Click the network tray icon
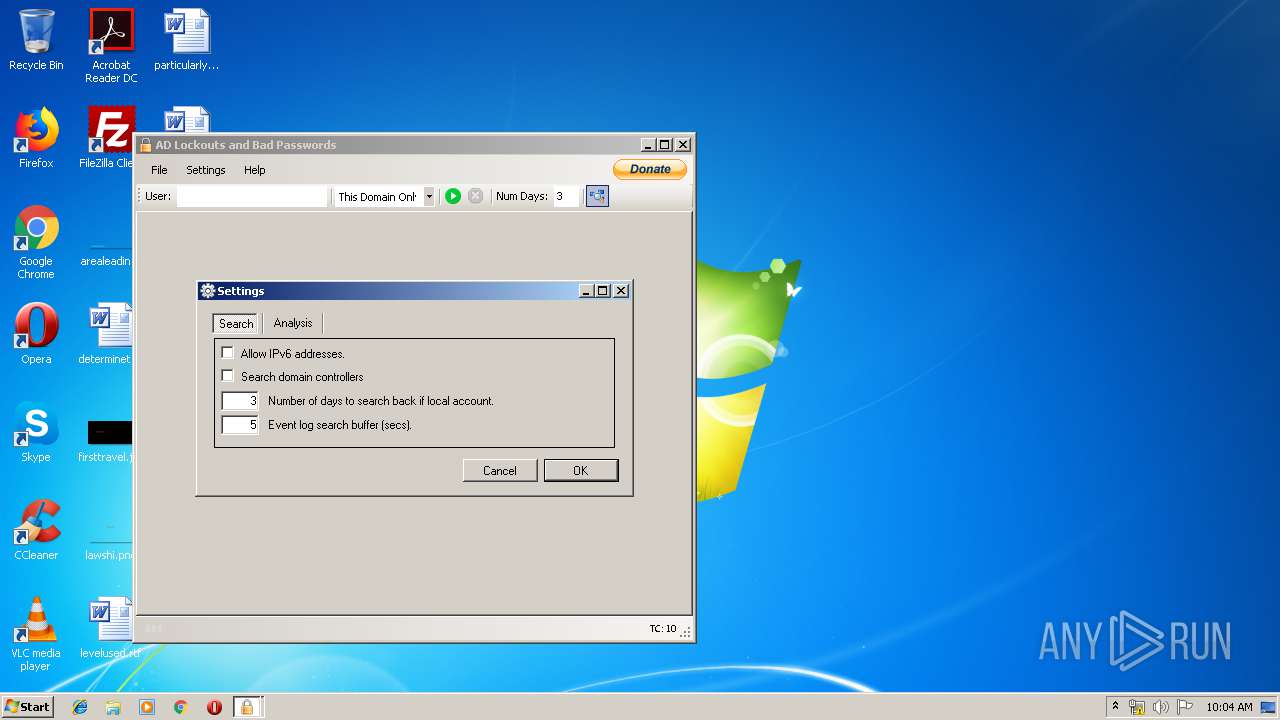Screen dimensions: 1280x720 pos(1137,707)
